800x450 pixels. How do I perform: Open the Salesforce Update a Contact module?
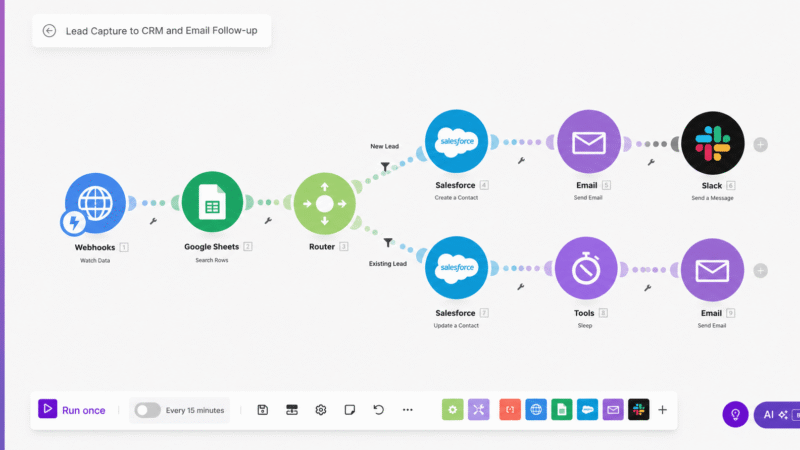coord(457,268)
